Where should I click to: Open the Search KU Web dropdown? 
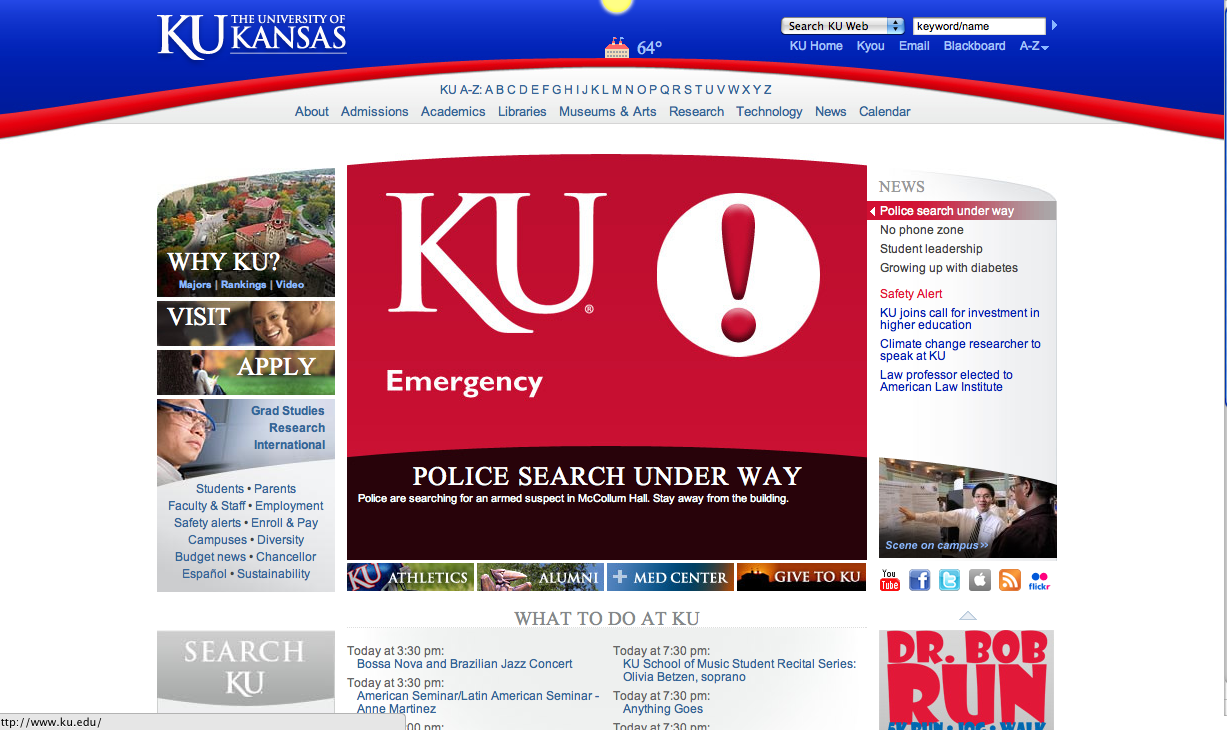pos(842,26)
